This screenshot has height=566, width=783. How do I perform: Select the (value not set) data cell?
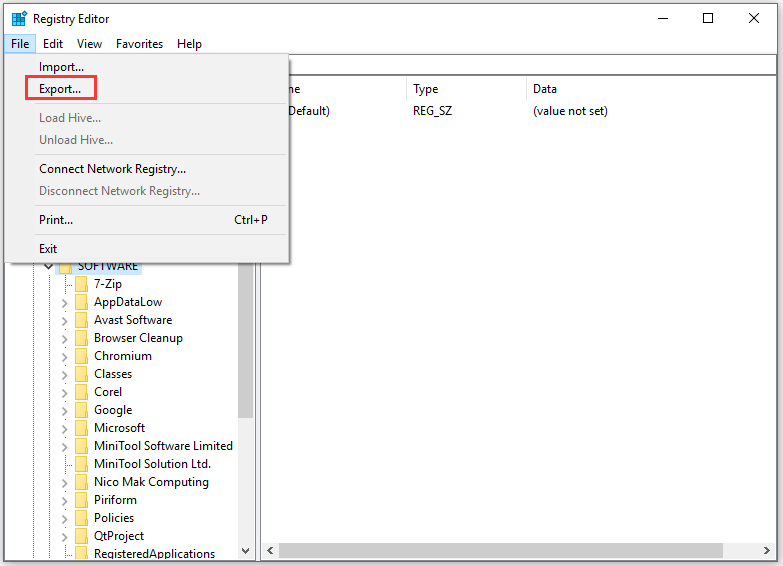570,111
